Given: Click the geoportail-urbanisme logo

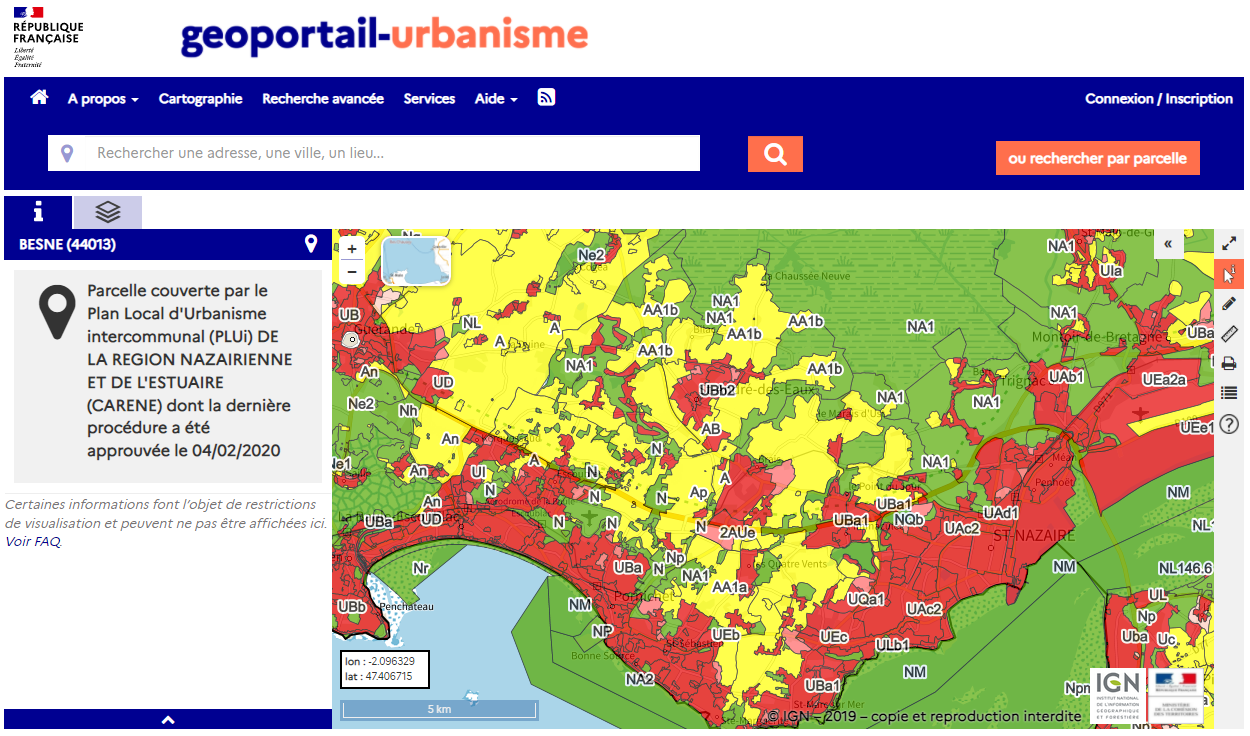Looking at the screenshot, I should [x=384, y=36].
